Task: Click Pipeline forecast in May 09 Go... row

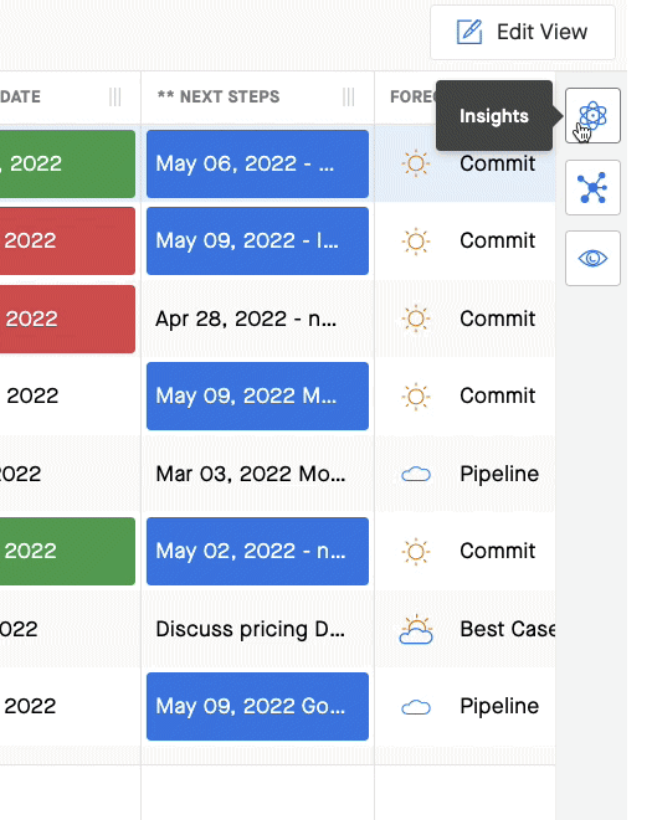Action: (499, 706)
